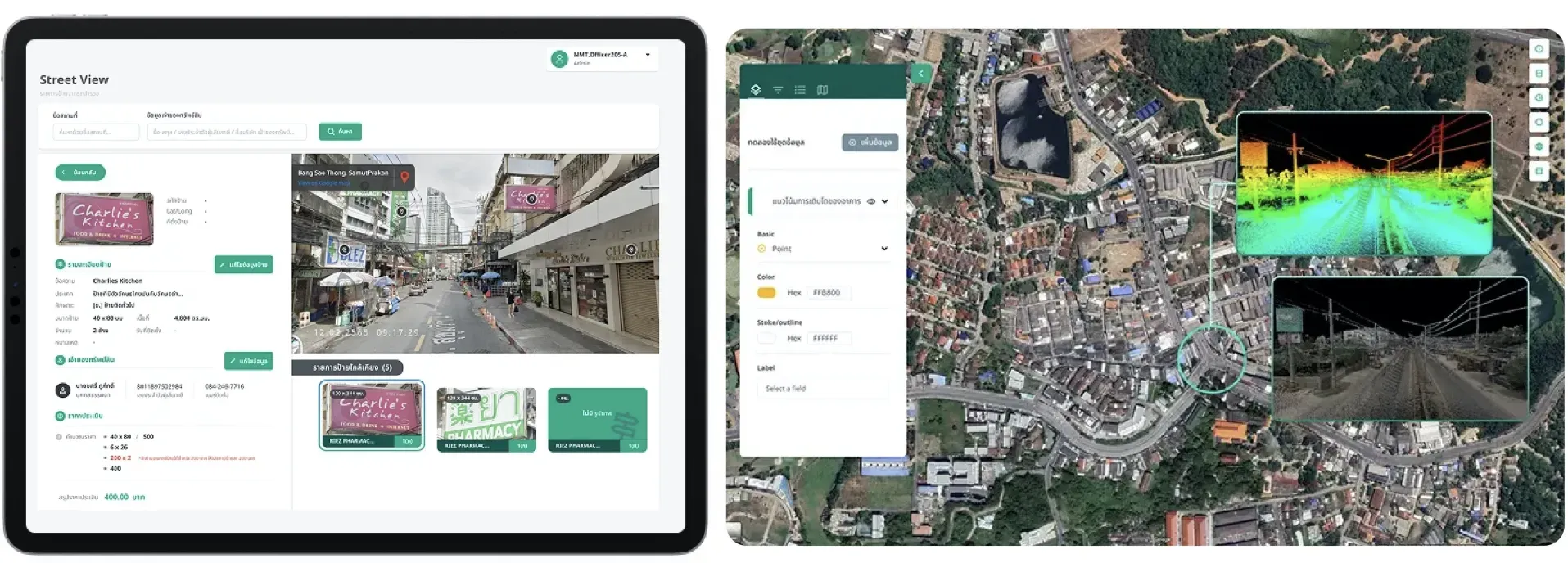The image size is (1568, 563).
Task: Click the globe icon in map toolbar
Action: pos(1539,146)
